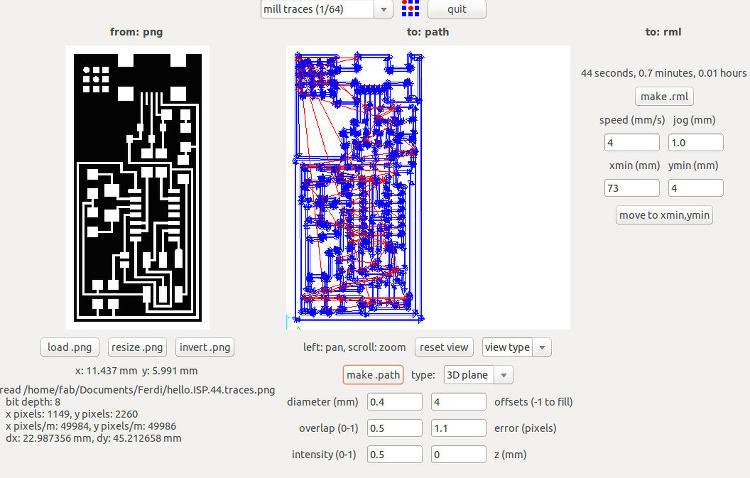
Task: Click the blue toolpath preview canvas
Action: (x=428, y=188)
